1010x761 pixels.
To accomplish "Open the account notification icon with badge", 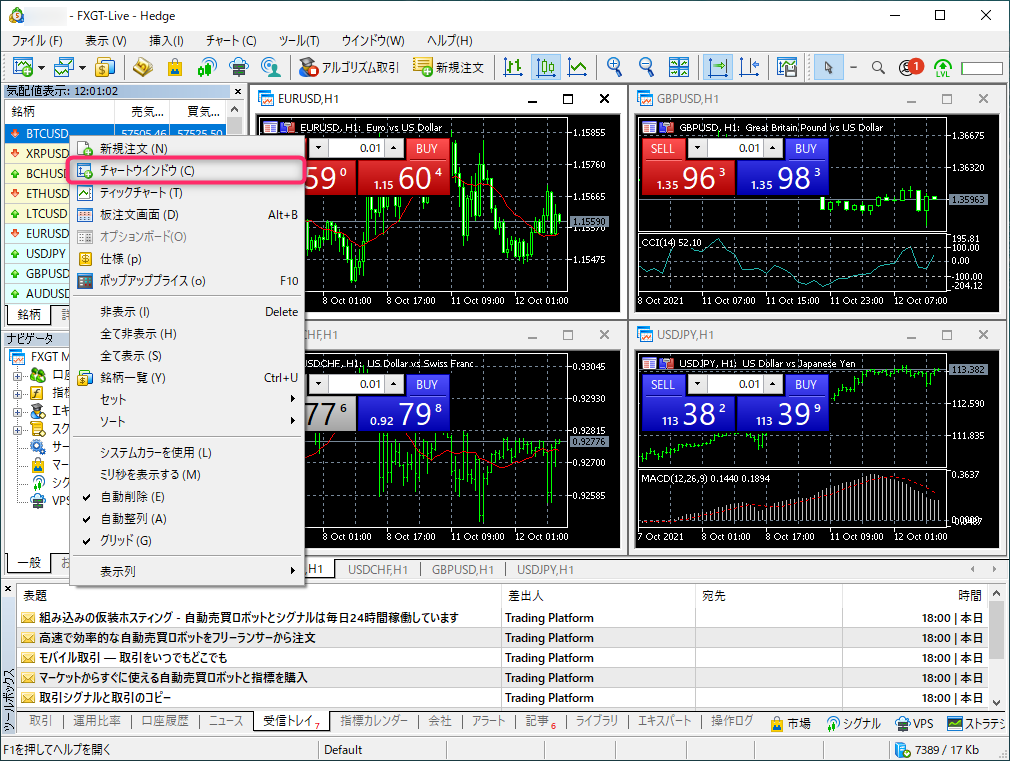I will click(910, 67).
